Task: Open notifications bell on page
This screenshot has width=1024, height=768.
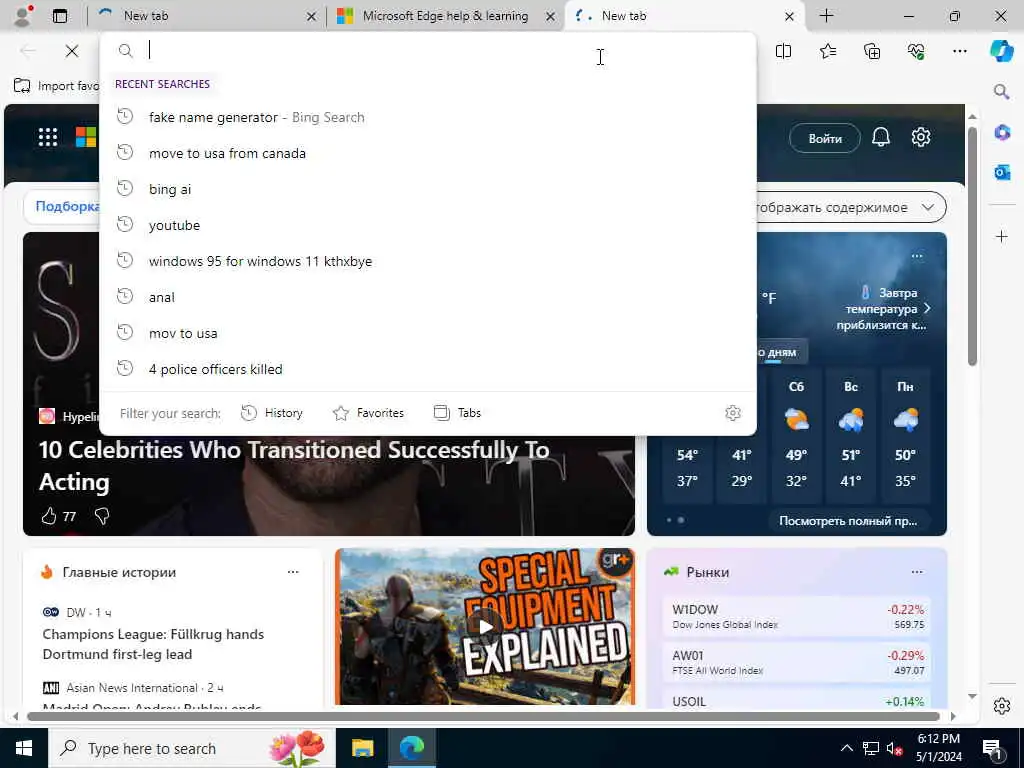Action: [x=881, y=137]
